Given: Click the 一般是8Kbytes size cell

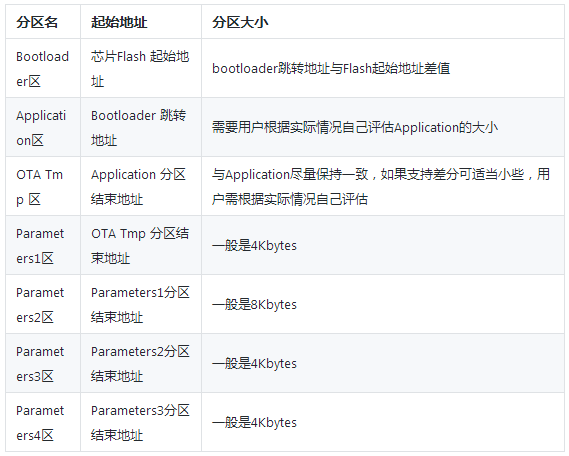Looking at the screenshot, I should click(383, 304).
